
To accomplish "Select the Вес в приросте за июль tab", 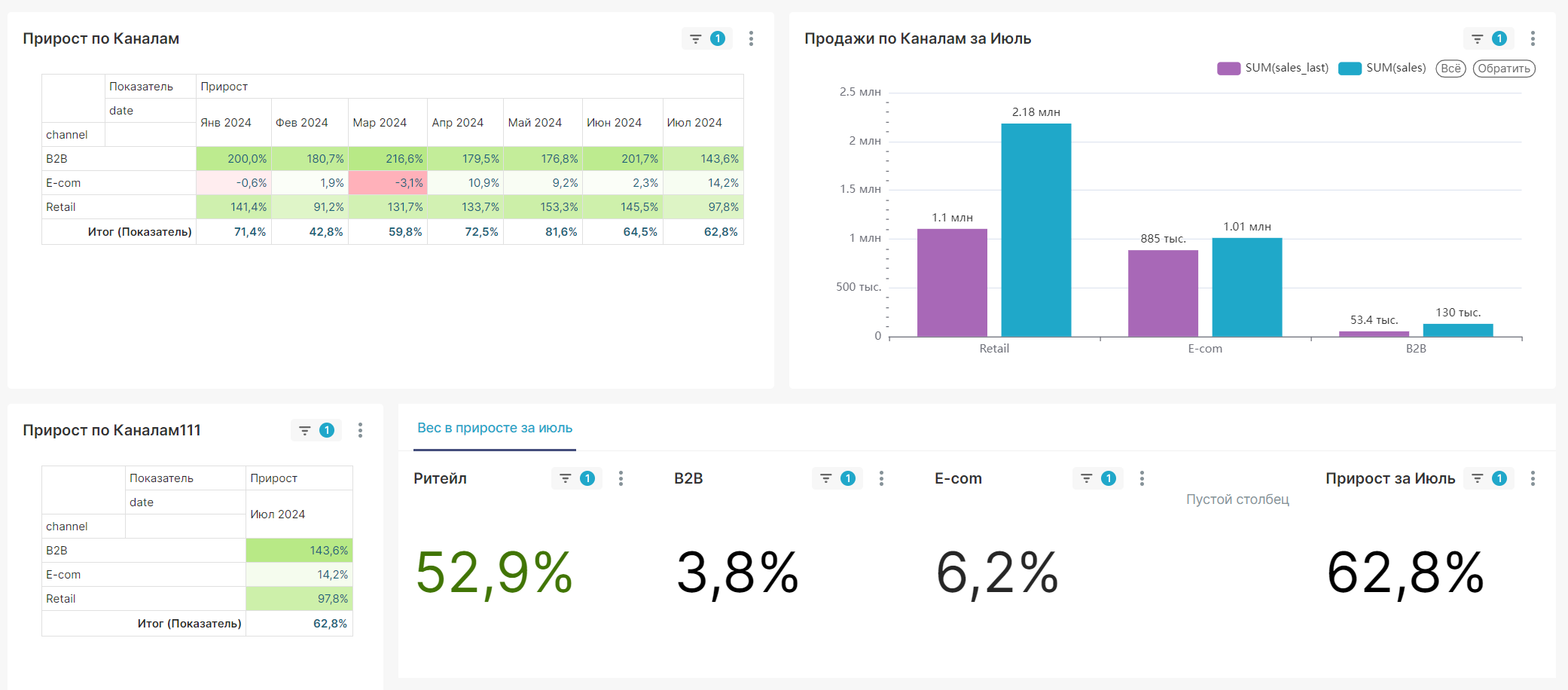I will tap(495, 428).
